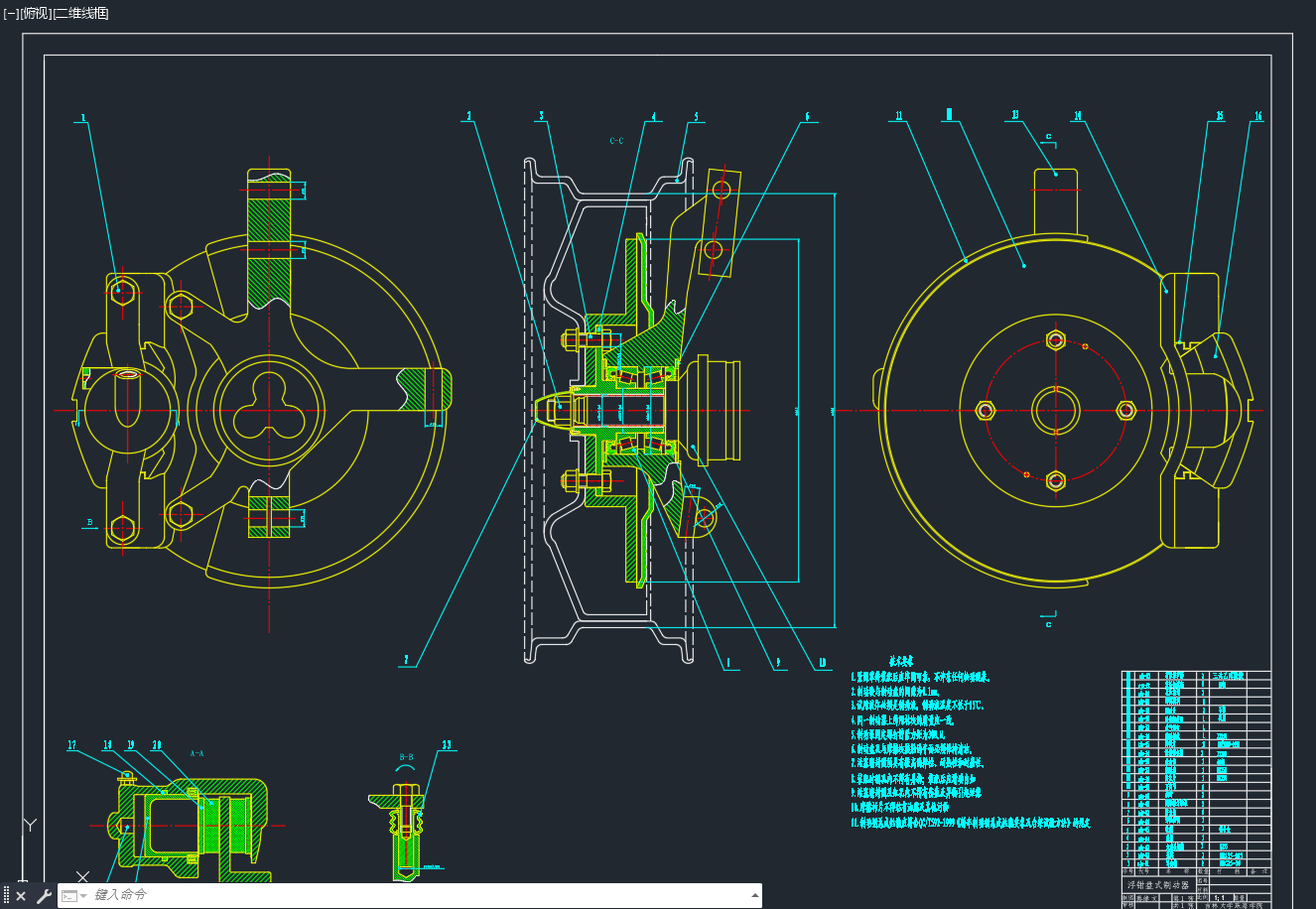The image size is (1316, 909).
Task: Select the B-B section label
Action: click(406, 757)
